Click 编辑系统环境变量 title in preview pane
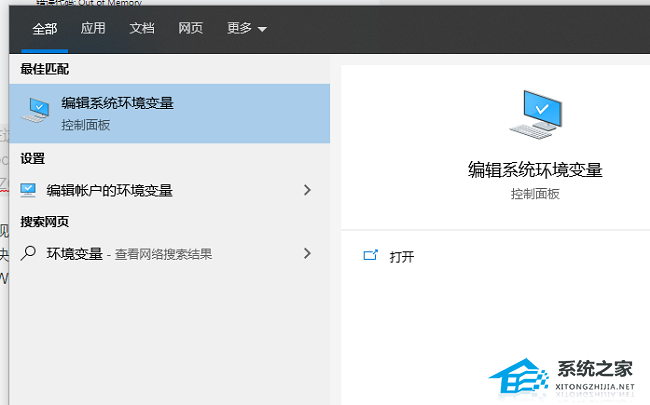 [x=535, y=170]
